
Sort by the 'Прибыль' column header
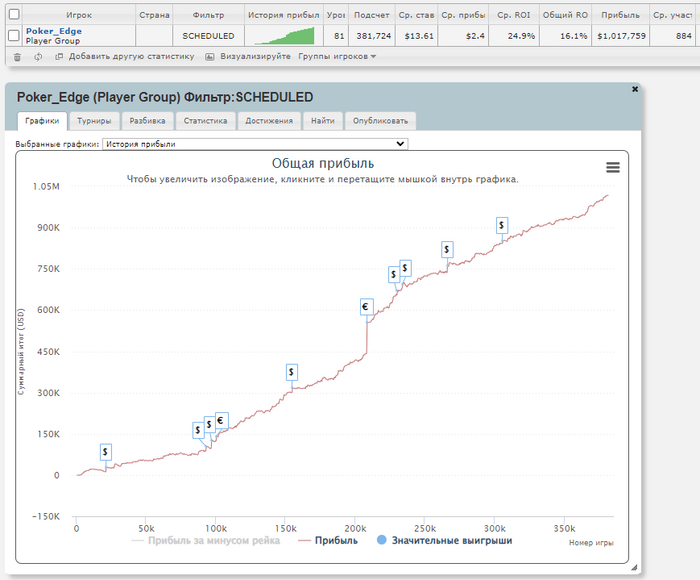[620, 15]
